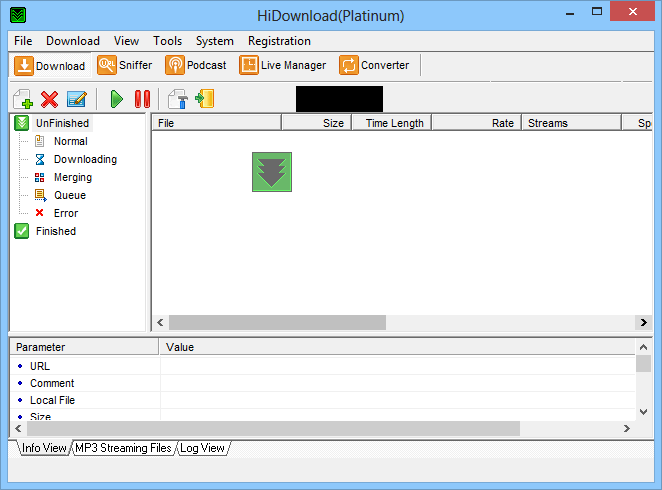Viewport: 662px width, 490px height.
Task: Switch to MP3 Streaming Files tab
Action: pos(123,448)
